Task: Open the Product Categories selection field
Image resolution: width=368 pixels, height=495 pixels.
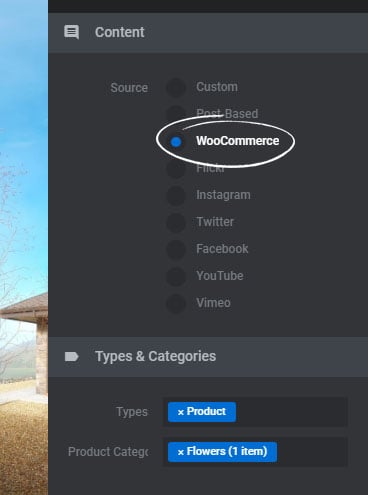Action: [255, 452]
